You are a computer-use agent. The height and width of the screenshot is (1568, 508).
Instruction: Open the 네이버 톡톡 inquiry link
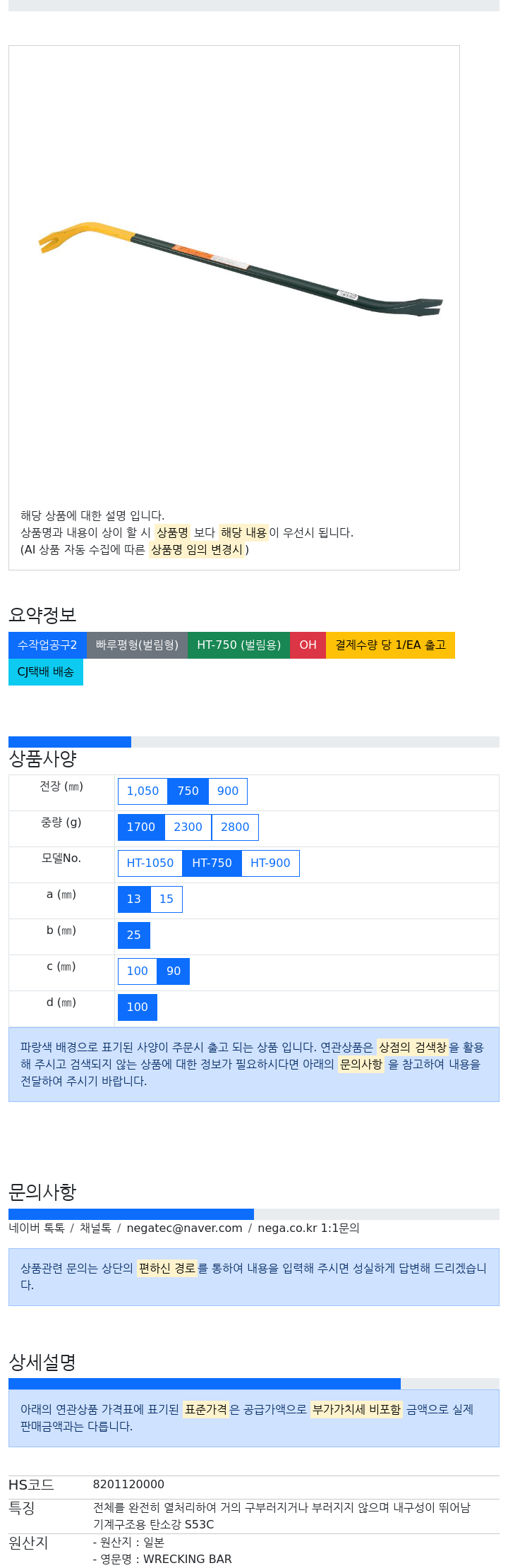[37, 1228]
